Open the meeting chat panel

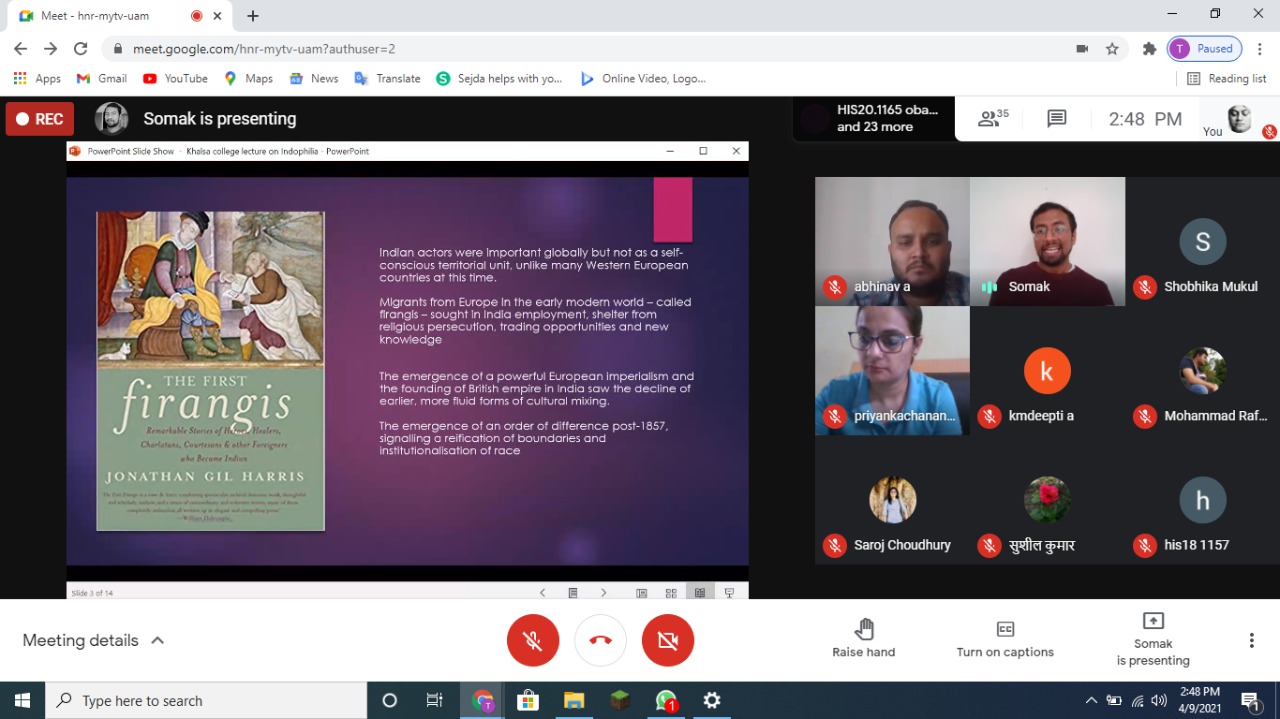click(1056, 119)
